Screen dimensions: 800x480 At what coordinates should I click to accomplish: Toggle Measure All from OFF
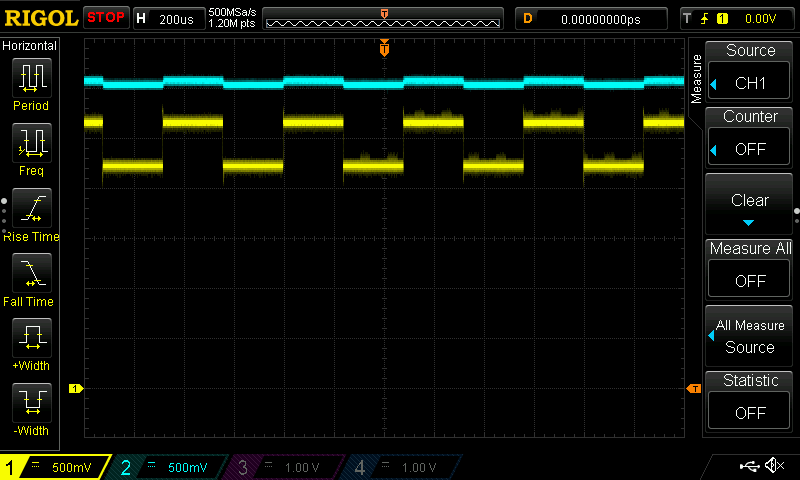(x=750, y=270)
